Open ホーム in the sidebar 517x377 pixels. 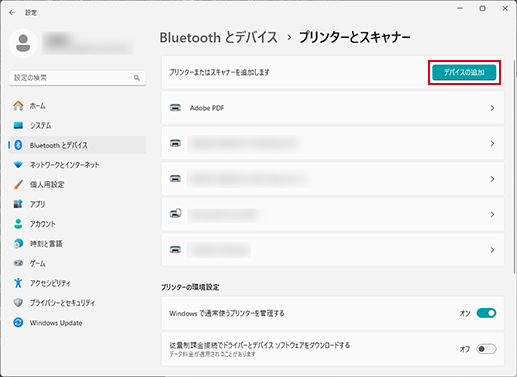[x=77, y=106]
